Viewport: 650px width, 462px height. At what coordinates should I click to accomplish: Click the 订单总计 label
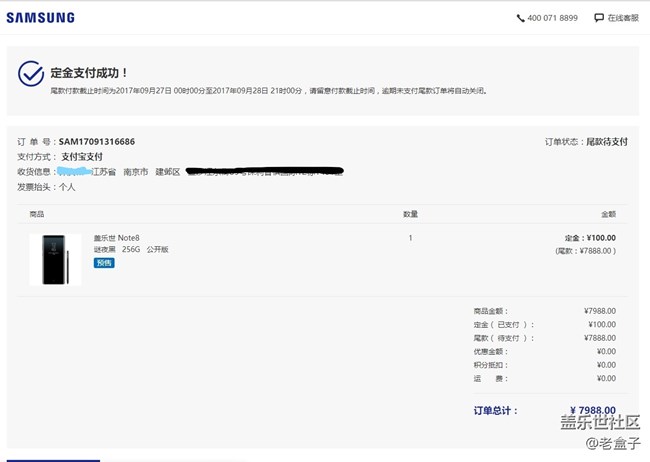pyautogui.click(x=496, y=411)
